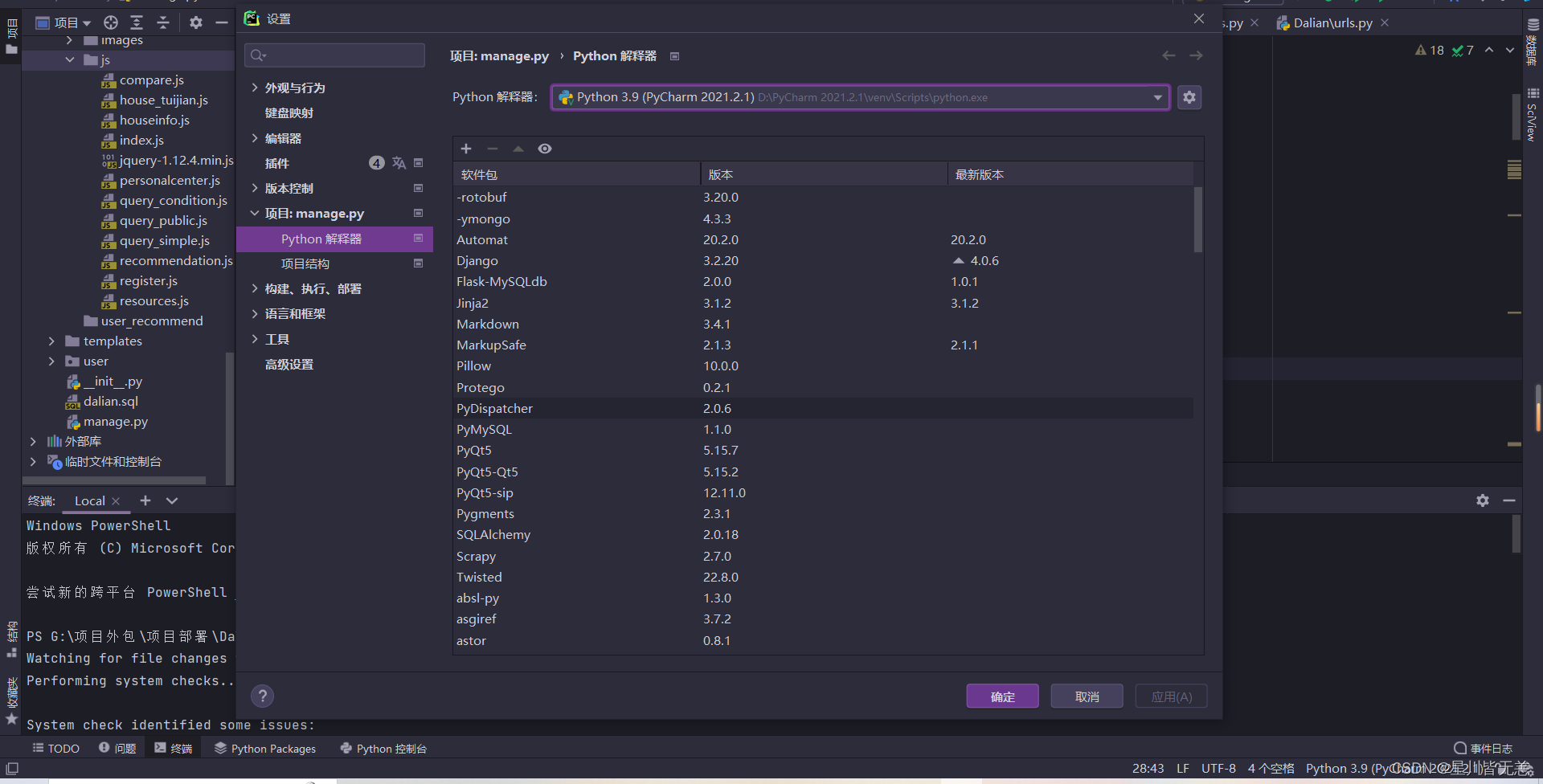Screen dimensions: 1543x784
Task: Collapse the js folder
Action: [x=70, y=60]
